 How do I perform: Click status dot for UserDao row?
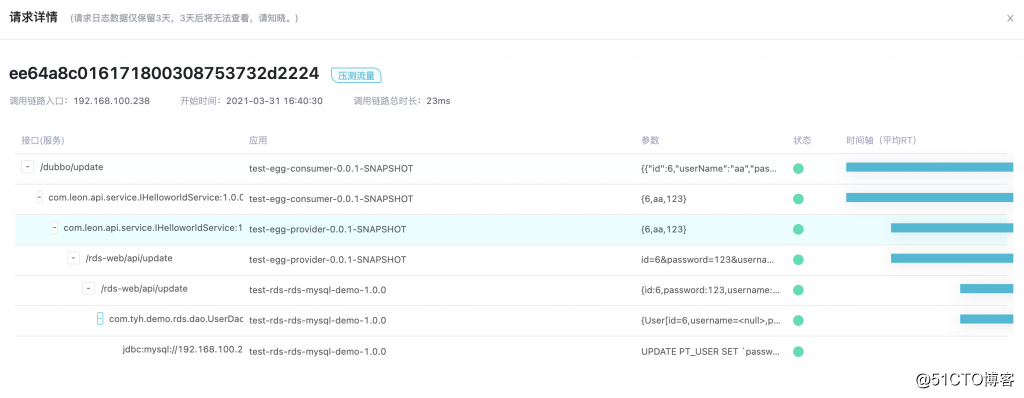pos(798,321)
